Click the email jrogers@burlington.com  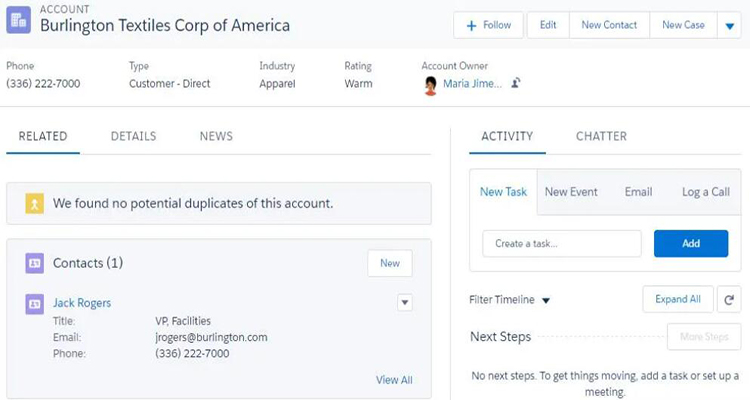pyautogui.click(x=211, y=337)
